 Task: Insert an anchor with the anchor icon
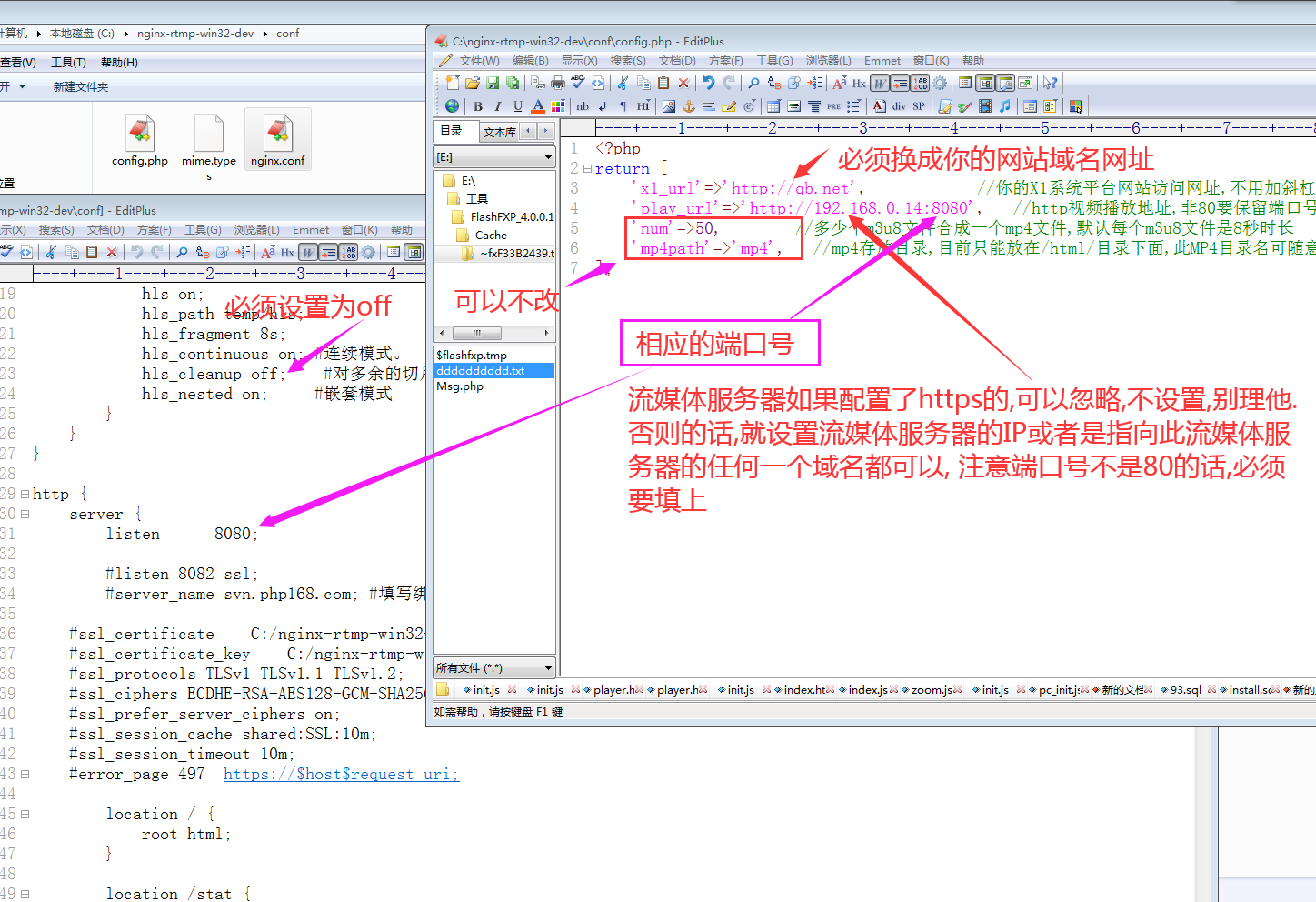(689, 106)
